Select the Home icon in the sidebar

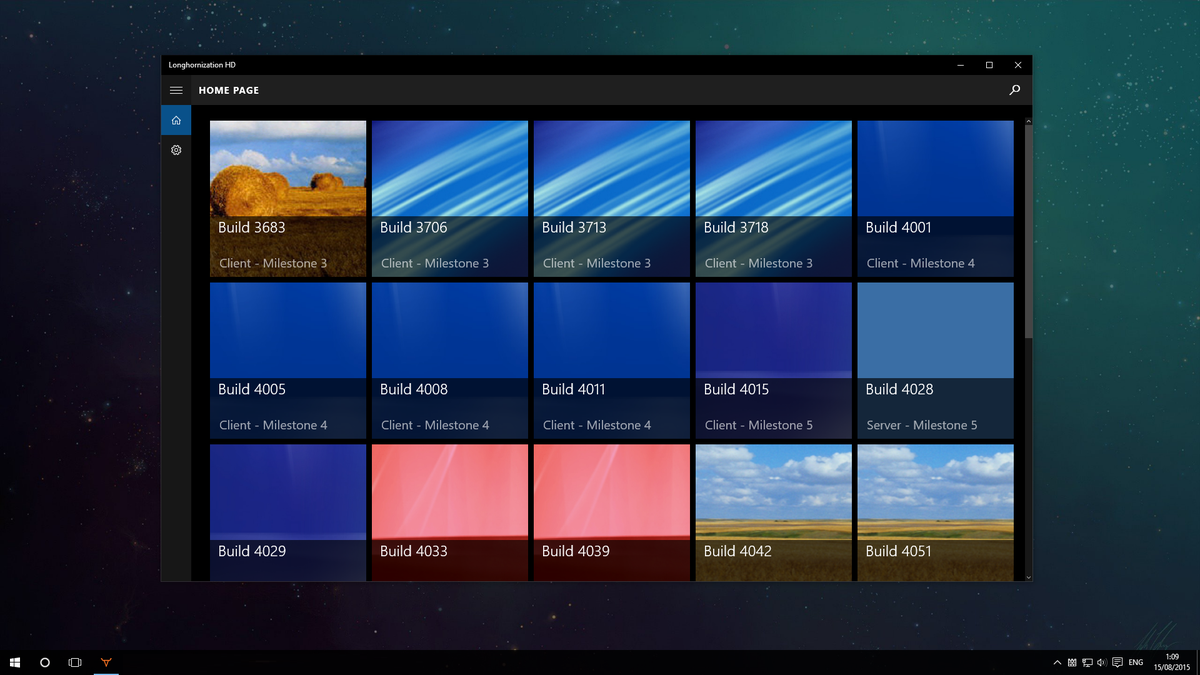coord(176,120)
